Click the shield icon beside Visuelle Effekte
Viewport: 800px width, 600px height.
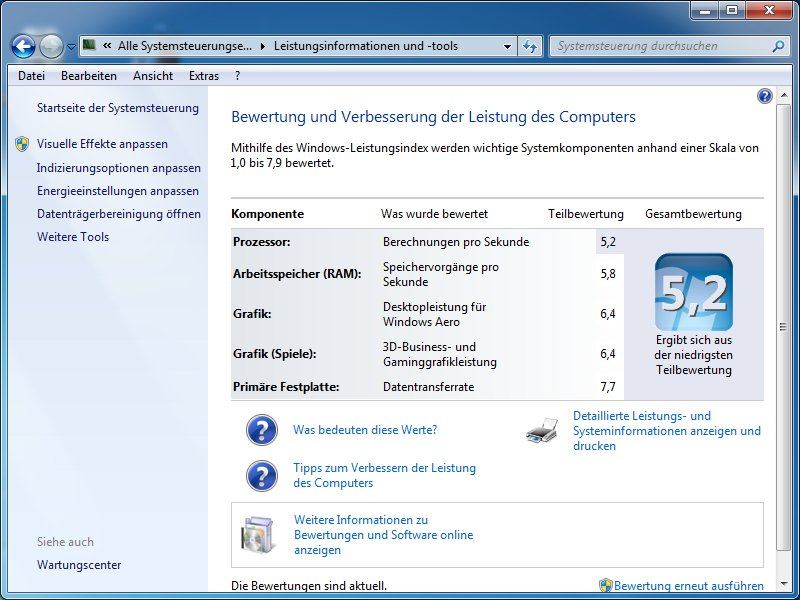[22, 144]
